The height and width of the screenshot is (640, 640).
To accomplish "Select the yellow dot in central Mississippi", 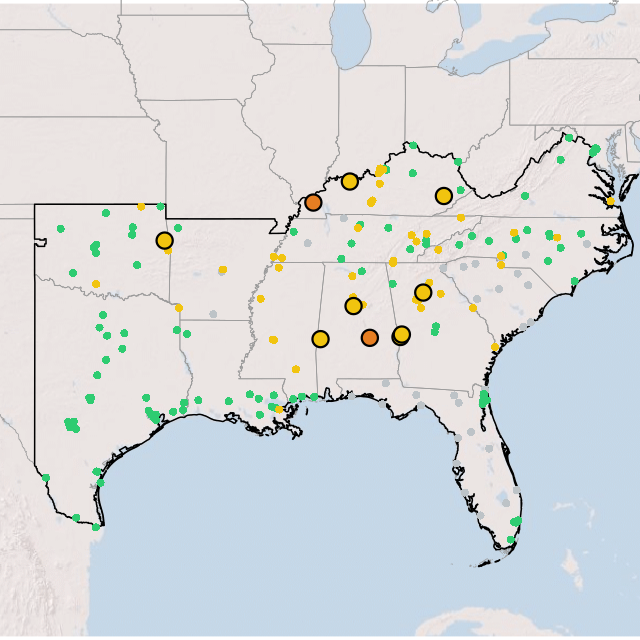I will tap(273, 340).
